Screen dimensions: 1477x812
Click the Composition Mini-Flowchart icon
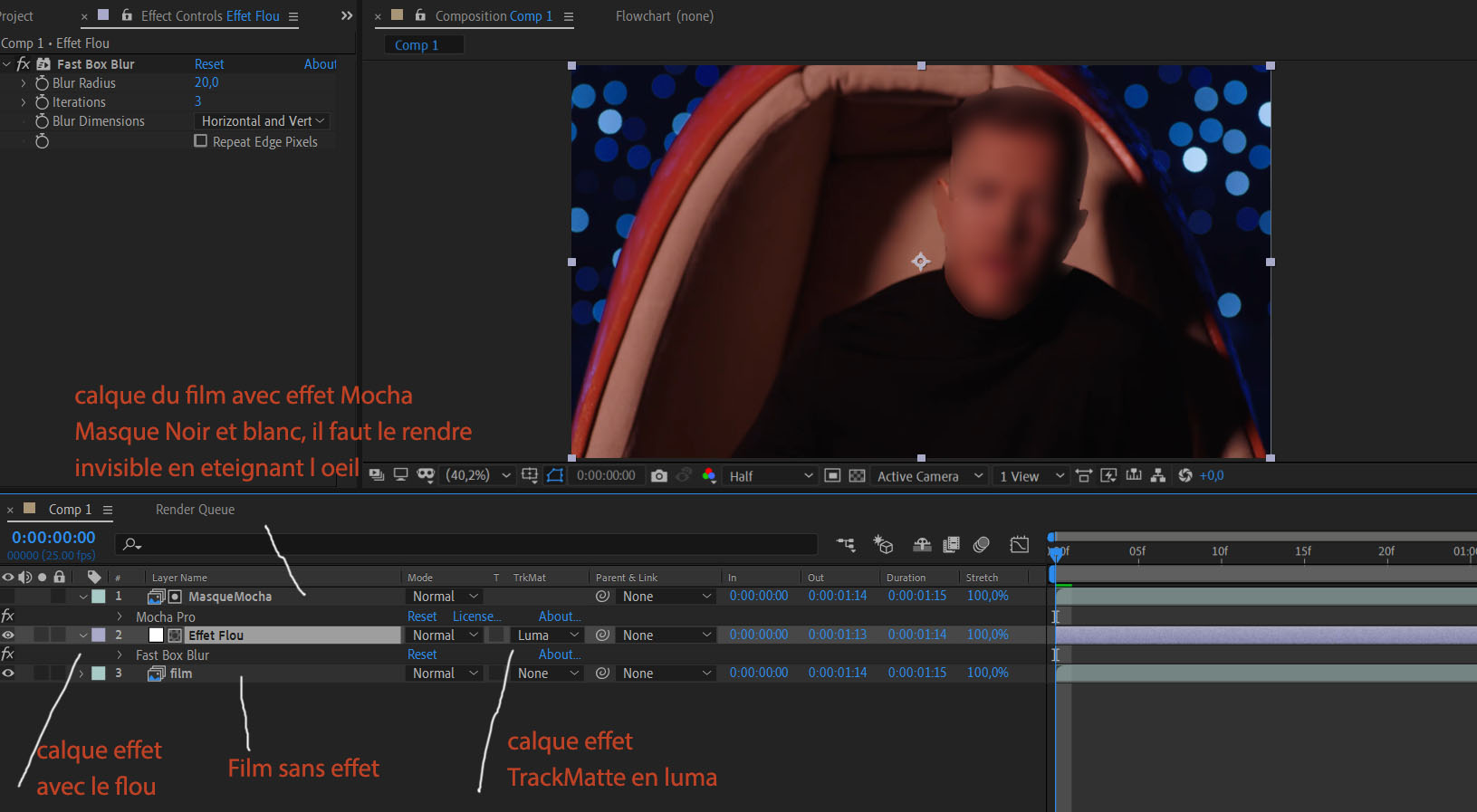846,544
